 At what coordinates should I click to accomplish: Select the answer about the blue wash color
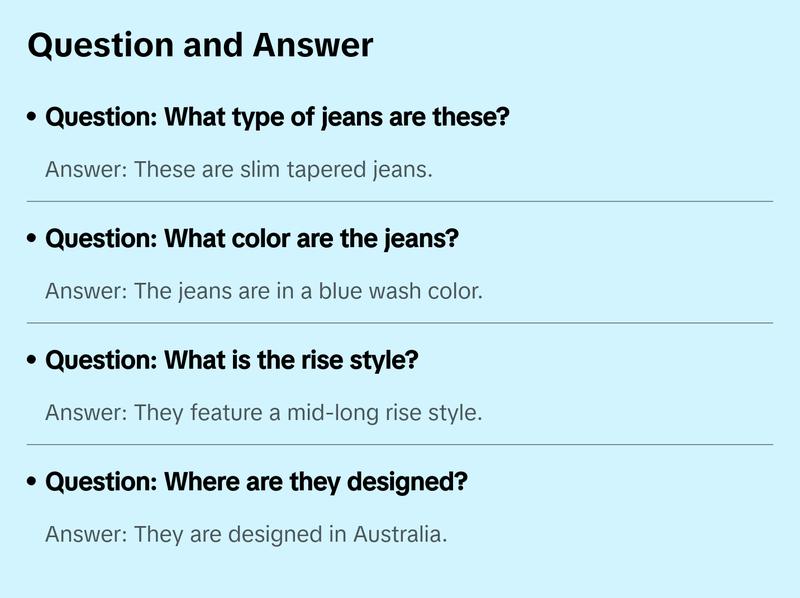click(x=264, y=292)
